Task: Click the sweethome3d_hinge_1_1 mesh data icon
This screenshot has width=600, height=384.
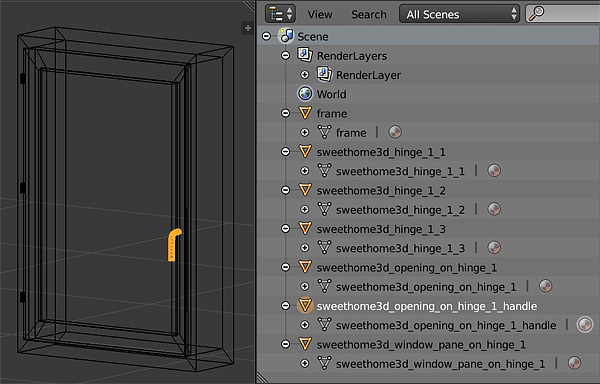Action: [x=324, y=171]
